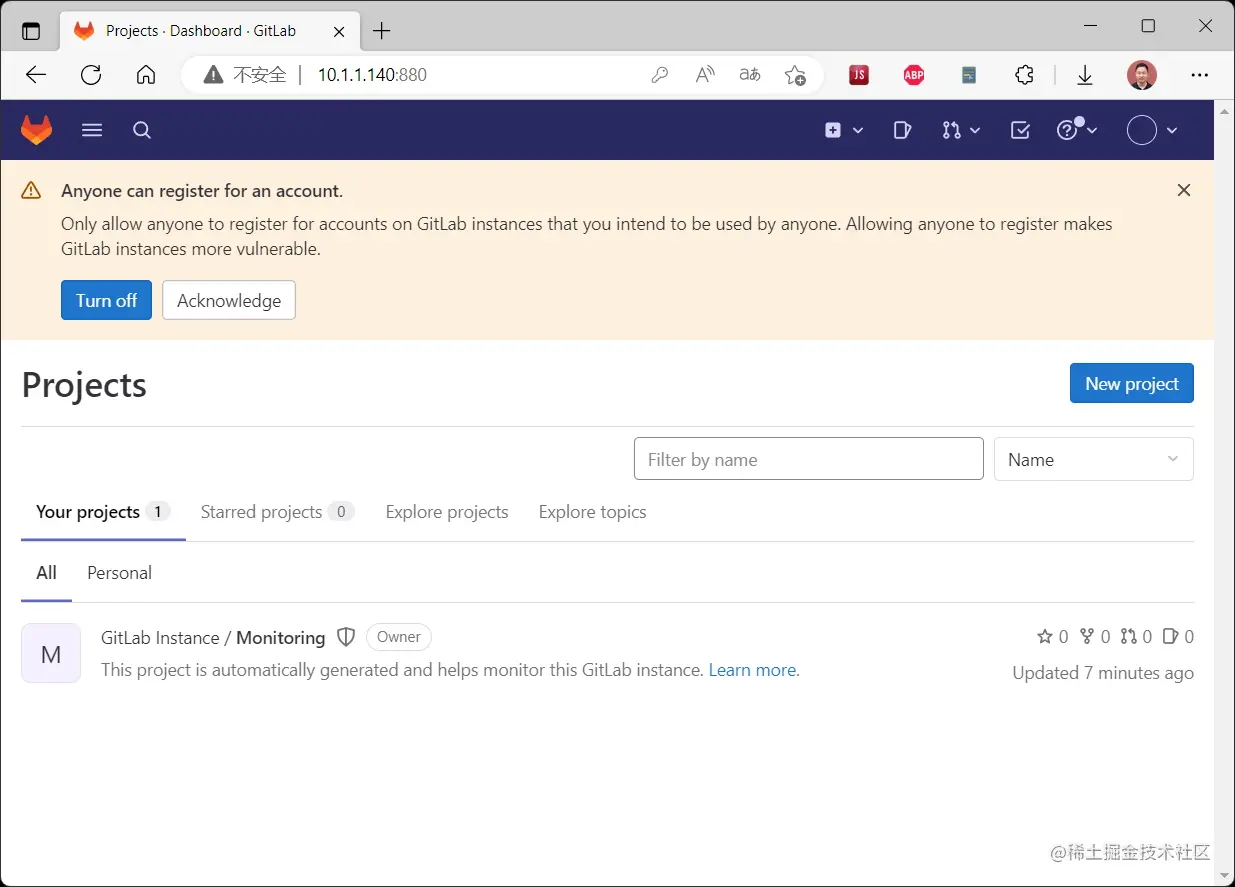
Task: Open browser profile avatar photo
Action: tap(1142, 75)
